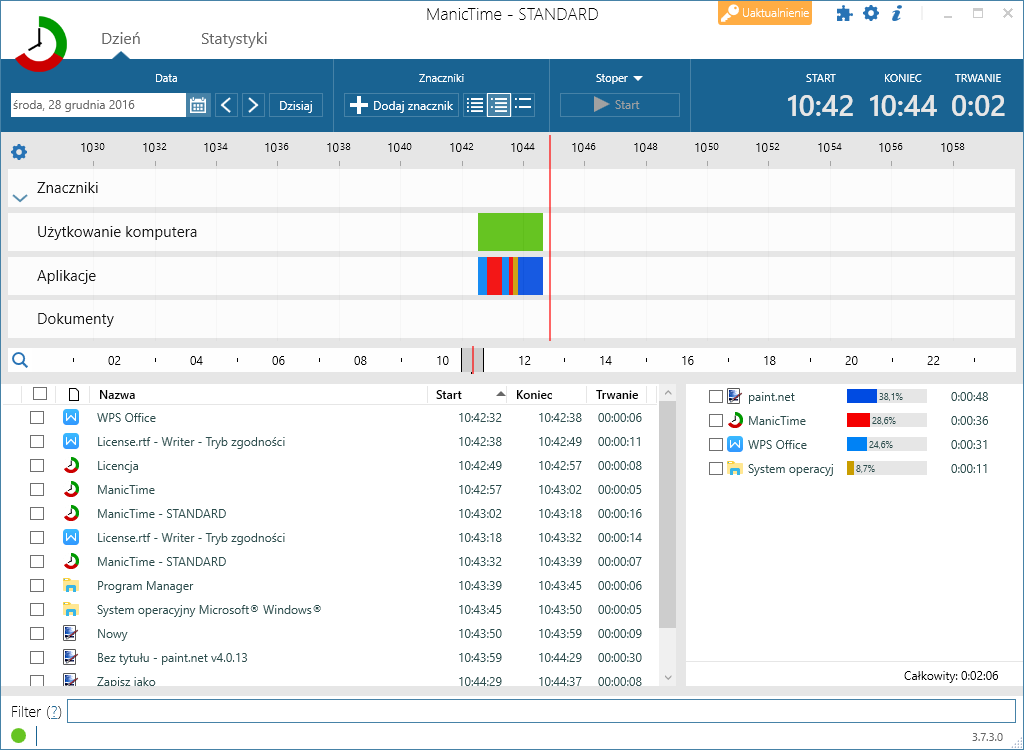This screenshot has height=750, width=1024.
Task: Open settings gear in title bar
Action: (871, 13)
